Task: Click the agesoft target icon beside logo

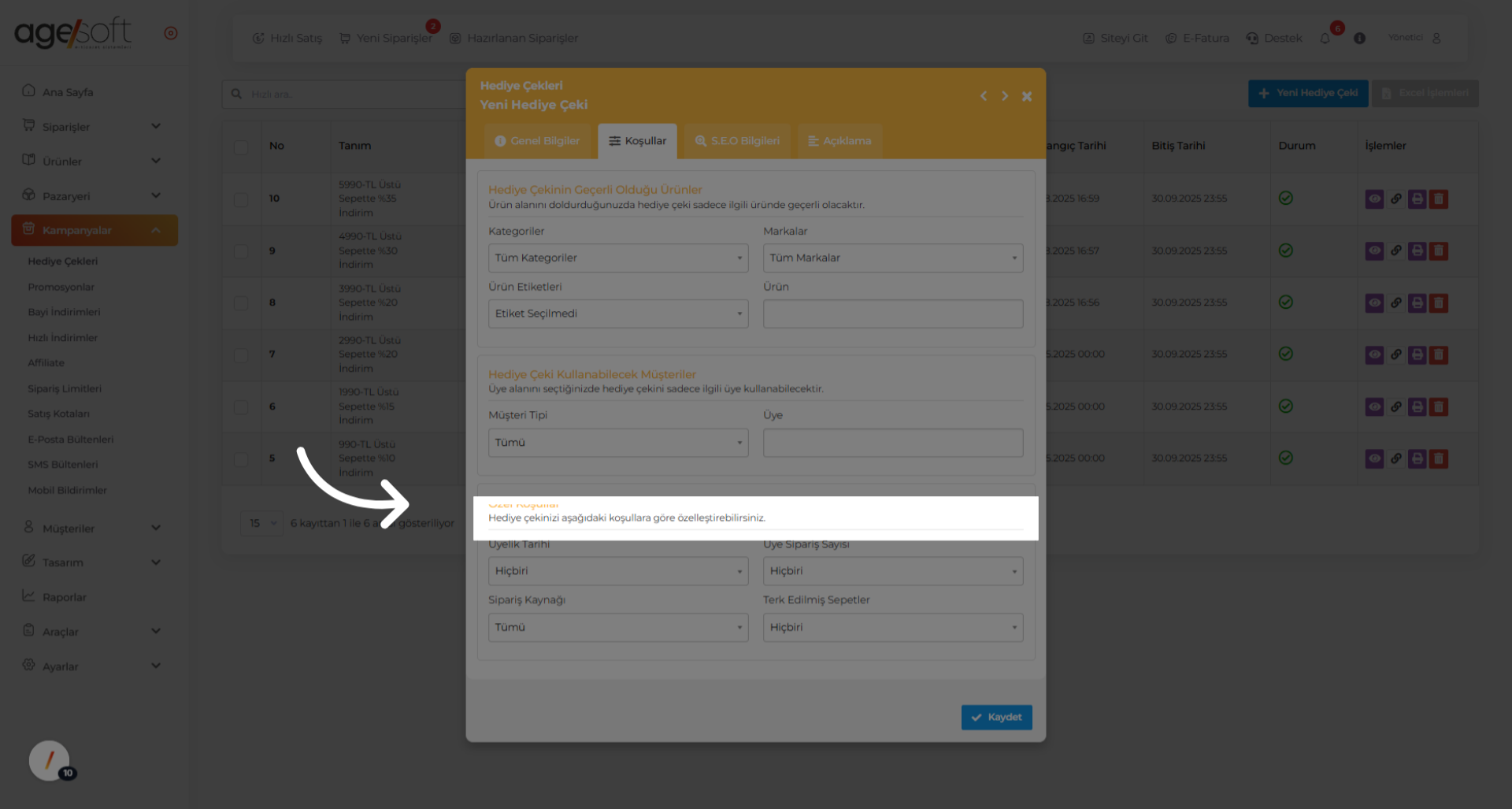Action: pyautogui.click(x=171, y=33)
